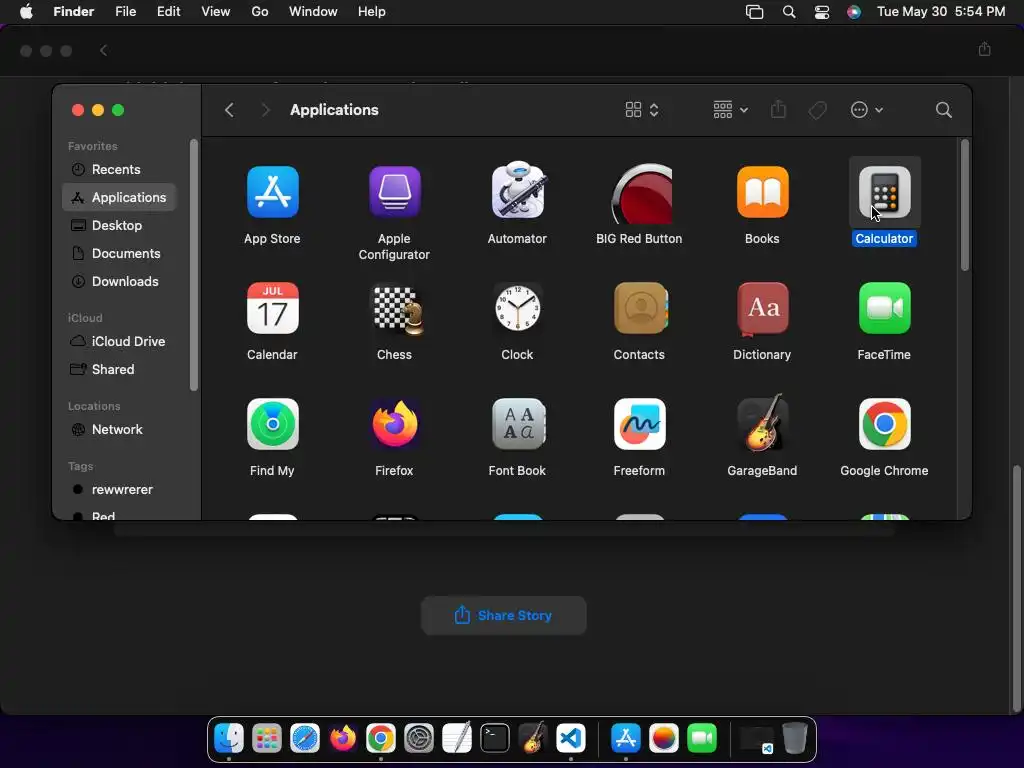Open the Go menu

(260, 12)
